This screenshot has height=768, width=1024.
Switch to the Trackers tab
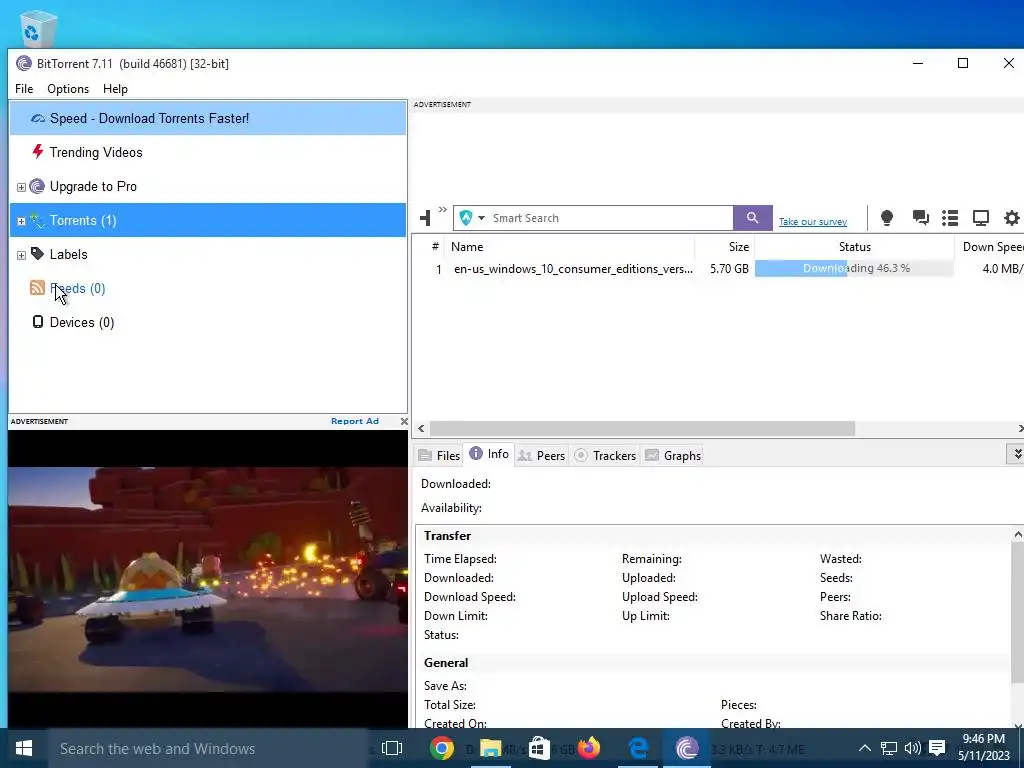(605, 455)
